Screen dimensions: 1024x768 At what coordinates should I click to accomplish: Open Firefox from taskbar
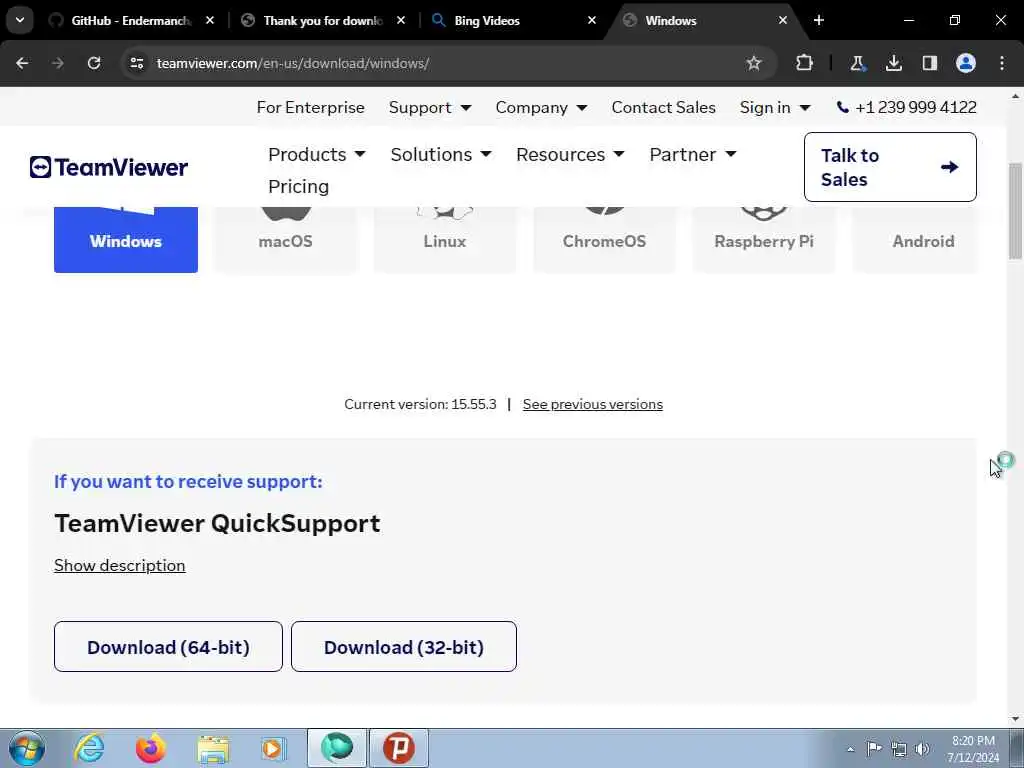[150, 748]
